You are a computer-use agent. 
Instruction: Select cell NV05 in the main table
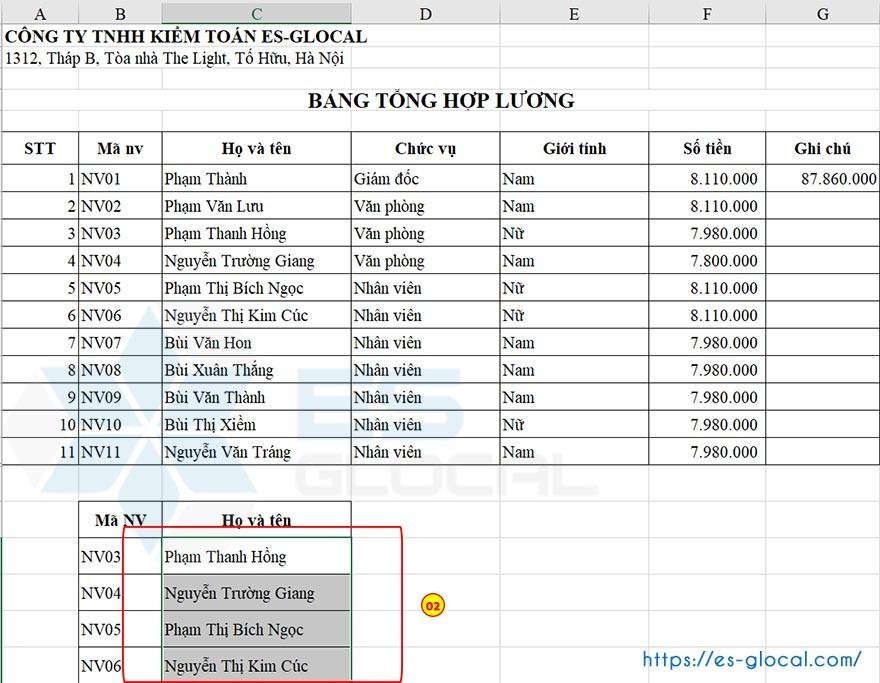click(x=120, y=288)
